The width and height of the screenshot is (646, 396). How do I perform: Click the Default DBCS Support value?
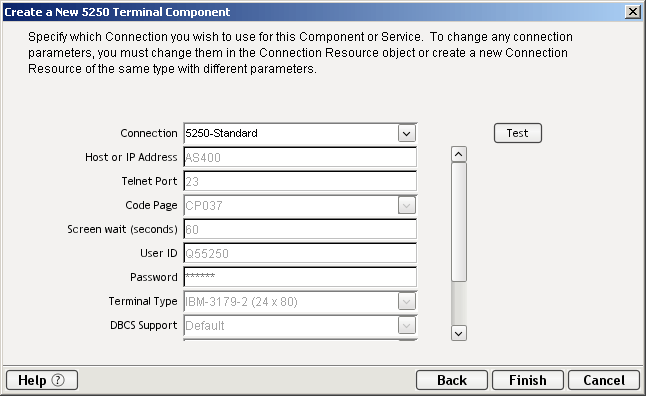click(x=205, y=326)
